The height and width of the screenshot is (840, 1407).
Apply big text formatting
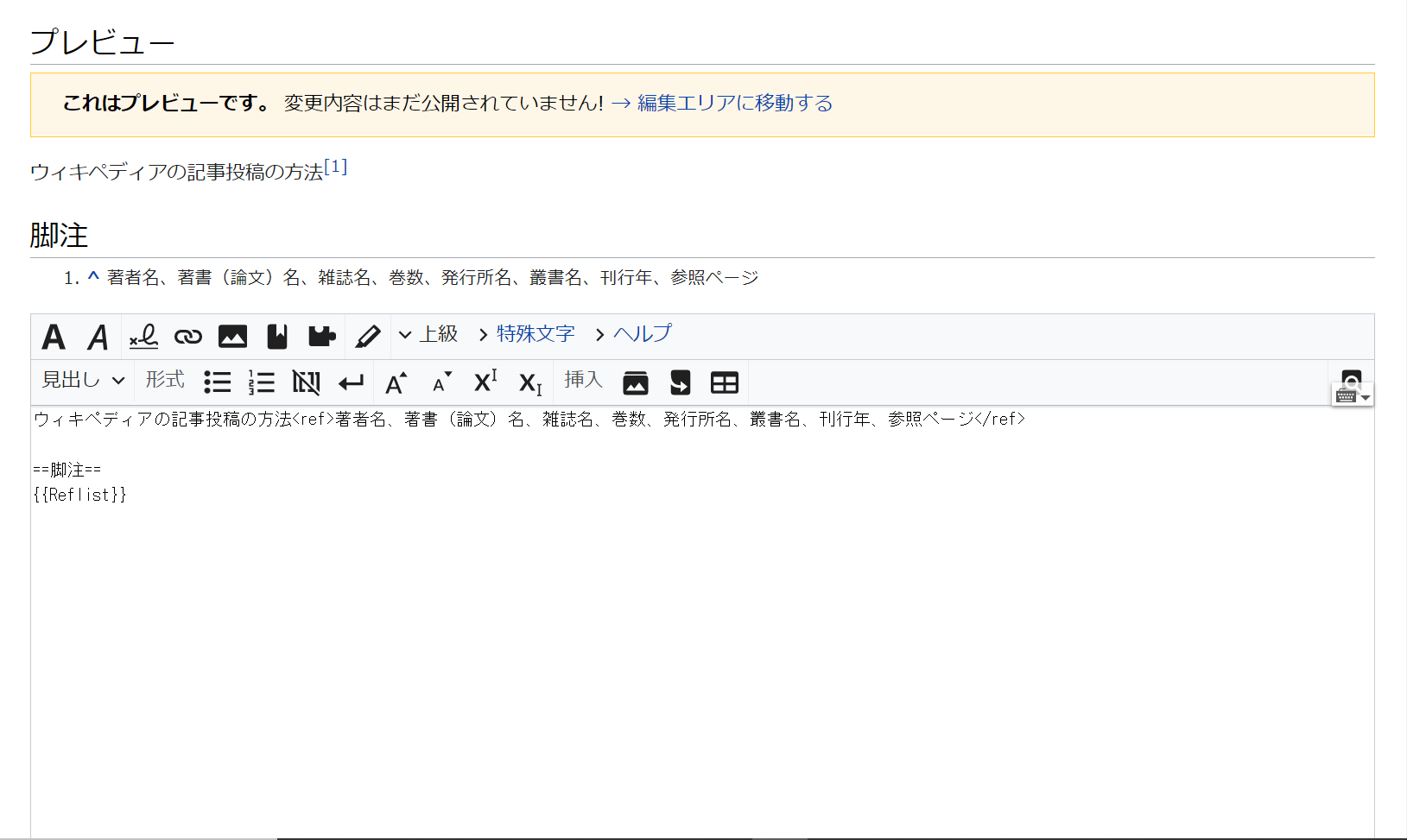coord(396,382)
